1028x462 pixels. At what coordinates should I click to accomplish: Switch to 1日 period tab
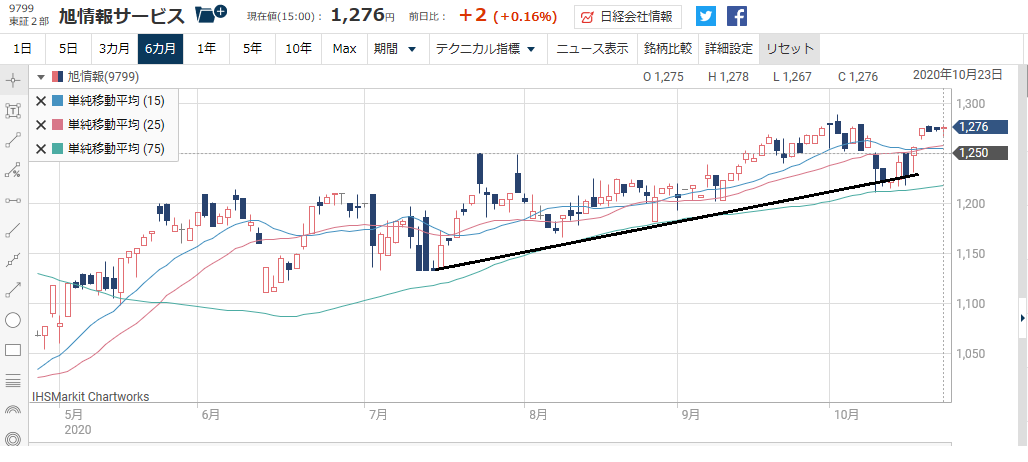(x=22, y=49)
